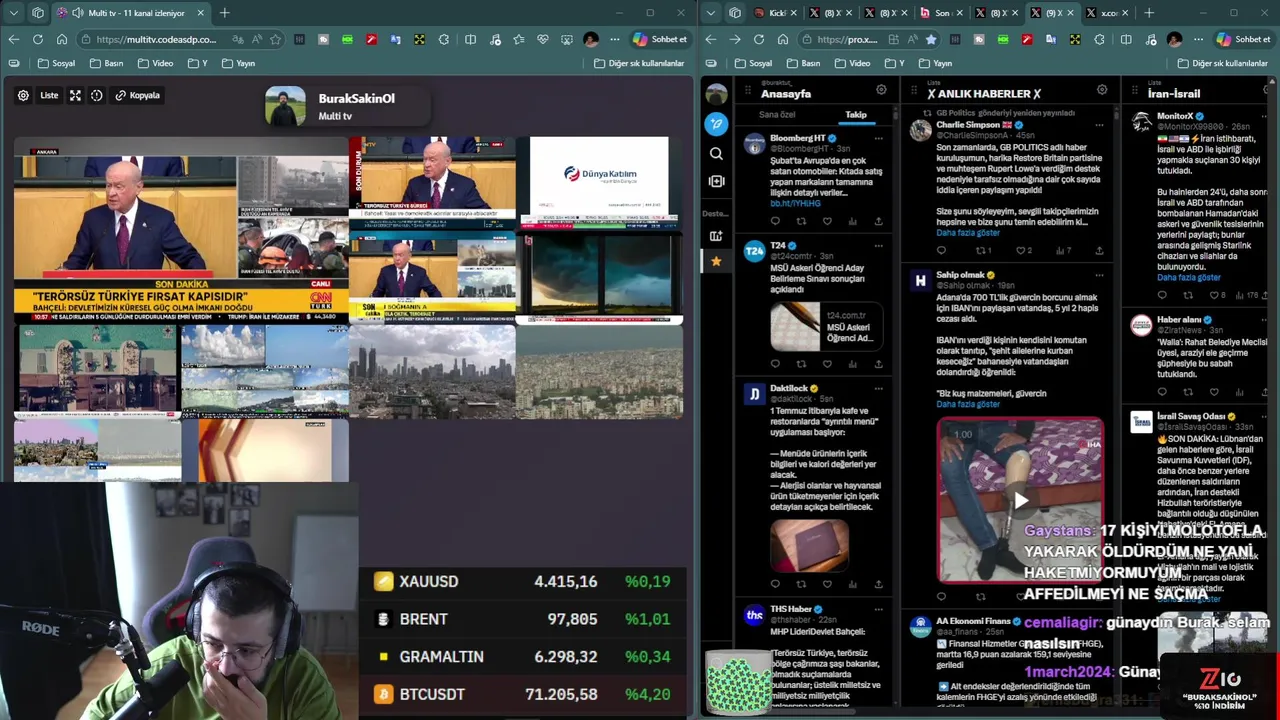Play the Sahip olmak post video
The width and height of the screenshot is (1280, 720).
click(x=1020, y=500)
